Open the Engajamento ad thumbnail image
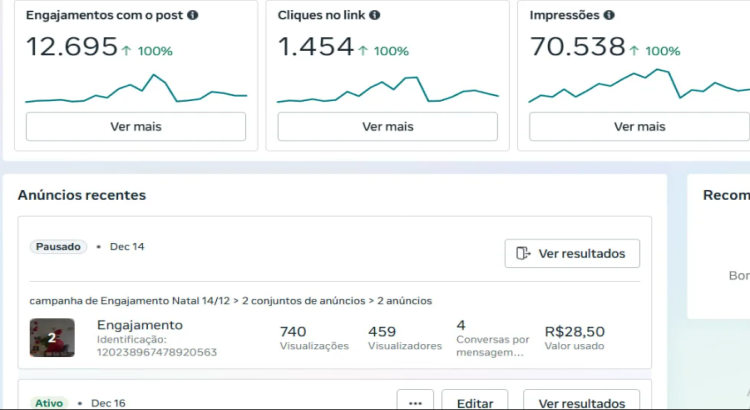 [52, 338]
